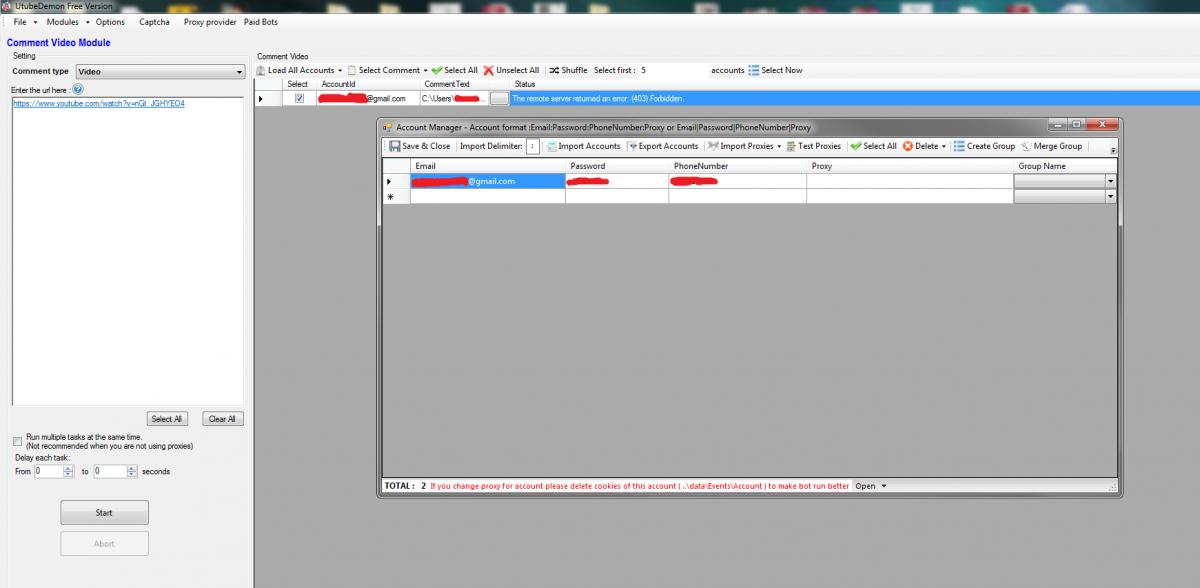Click the AccountId column header
The height and width of the screenshot is (588, 1200).
pyautogui.click(x=368, y=84)
